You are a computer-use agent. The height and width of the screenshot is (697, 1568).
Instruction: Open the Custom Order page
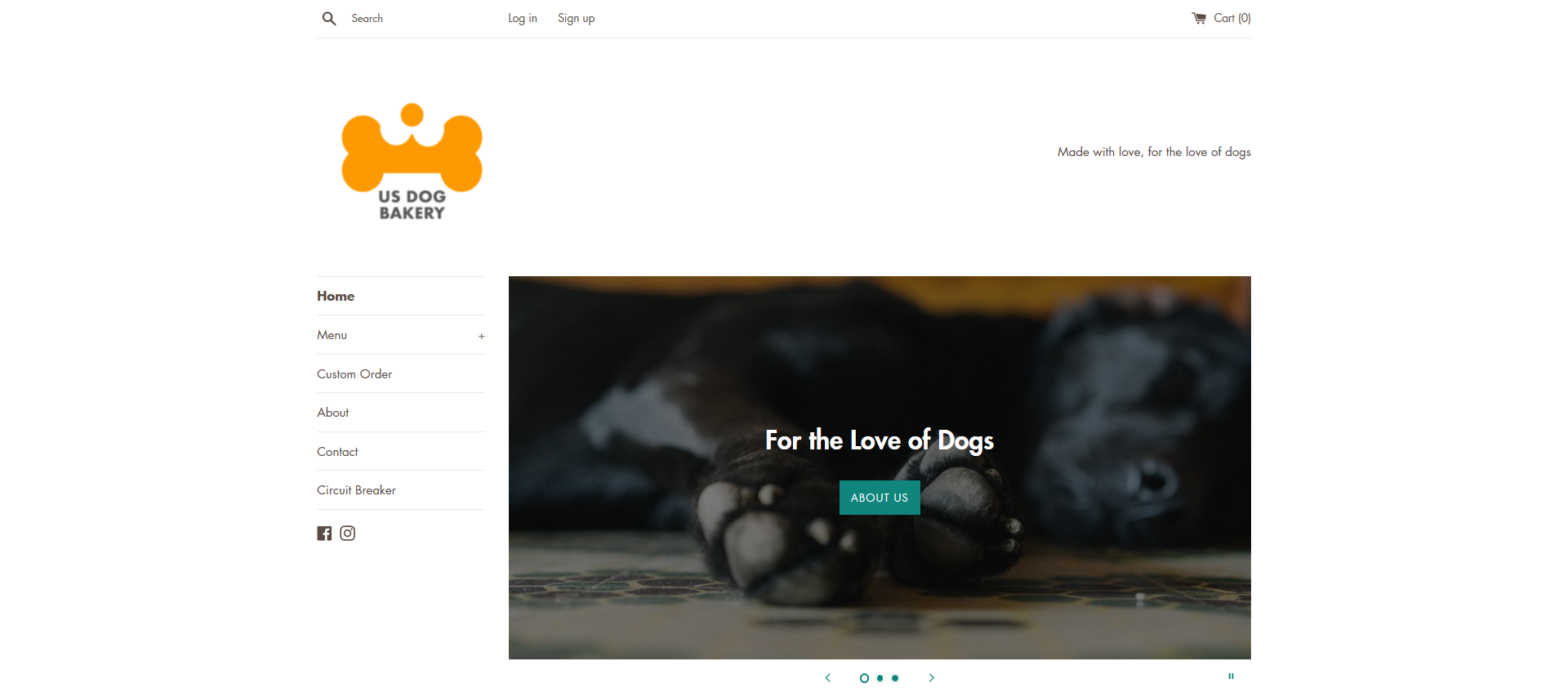tap(354, 374)
